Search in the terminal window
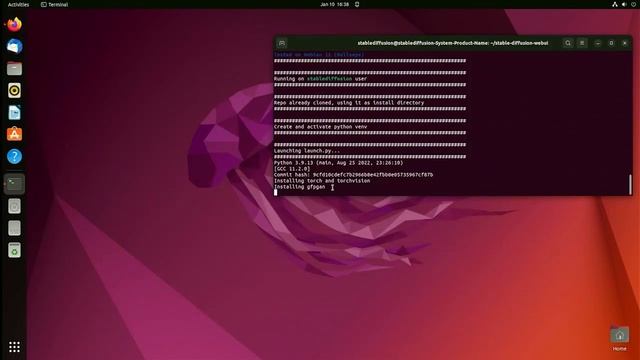The width and height of the screenshot is (640, 360). point(568,43)
